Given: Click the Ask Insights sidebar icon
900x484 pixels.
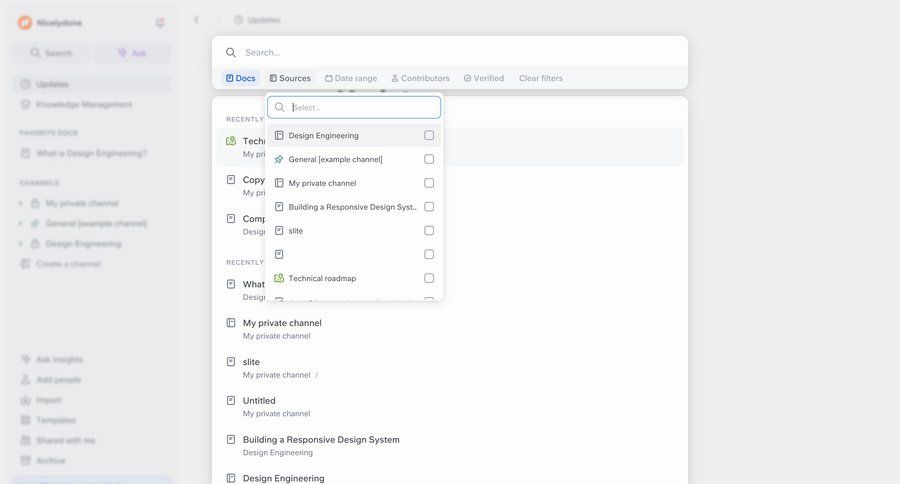Looking at the screenshot, I should (26, 359).
